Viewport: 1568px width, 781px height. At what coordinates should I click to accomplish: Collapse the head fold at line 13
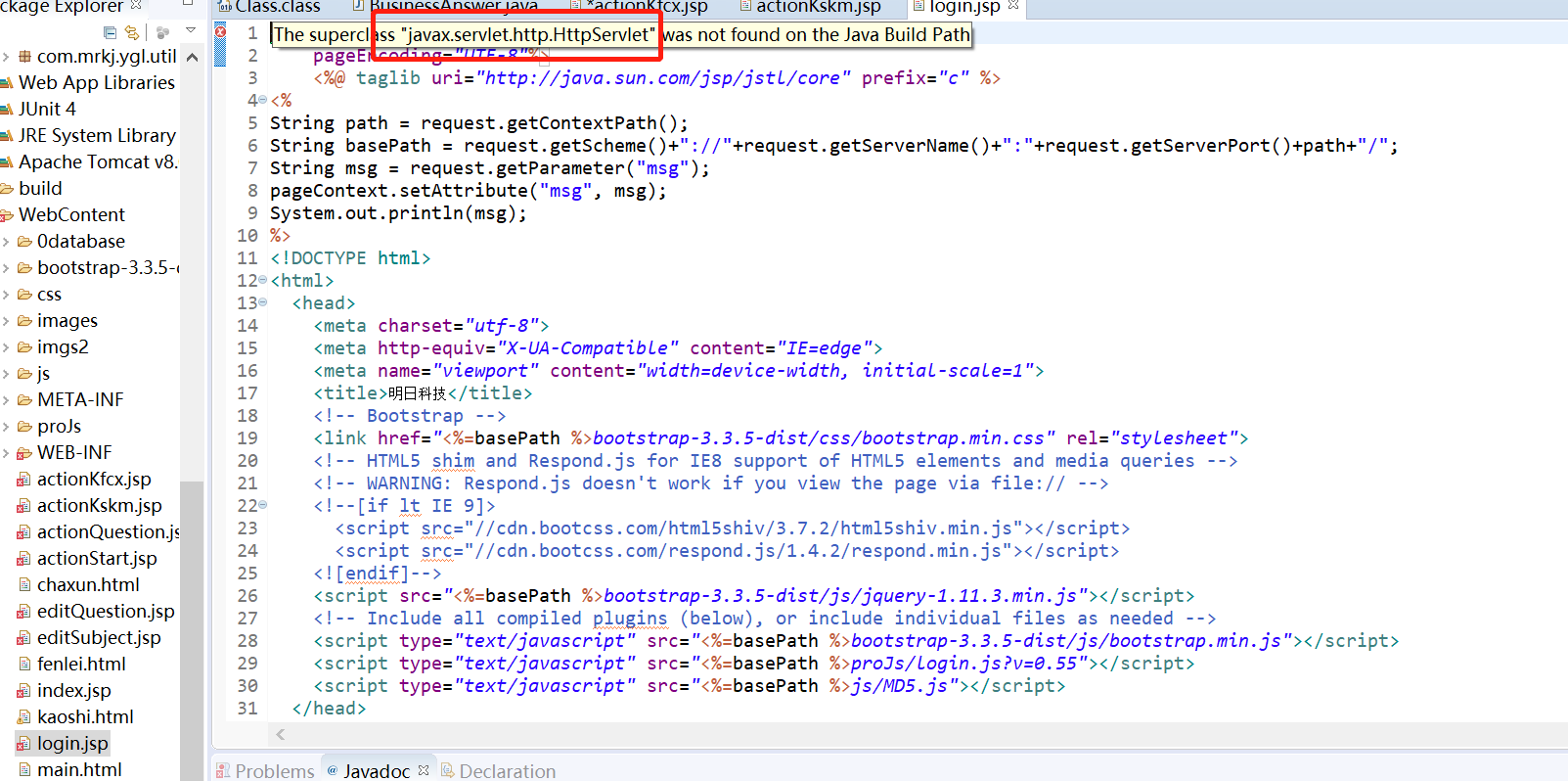pyautogui.click(x=263, y=302)
